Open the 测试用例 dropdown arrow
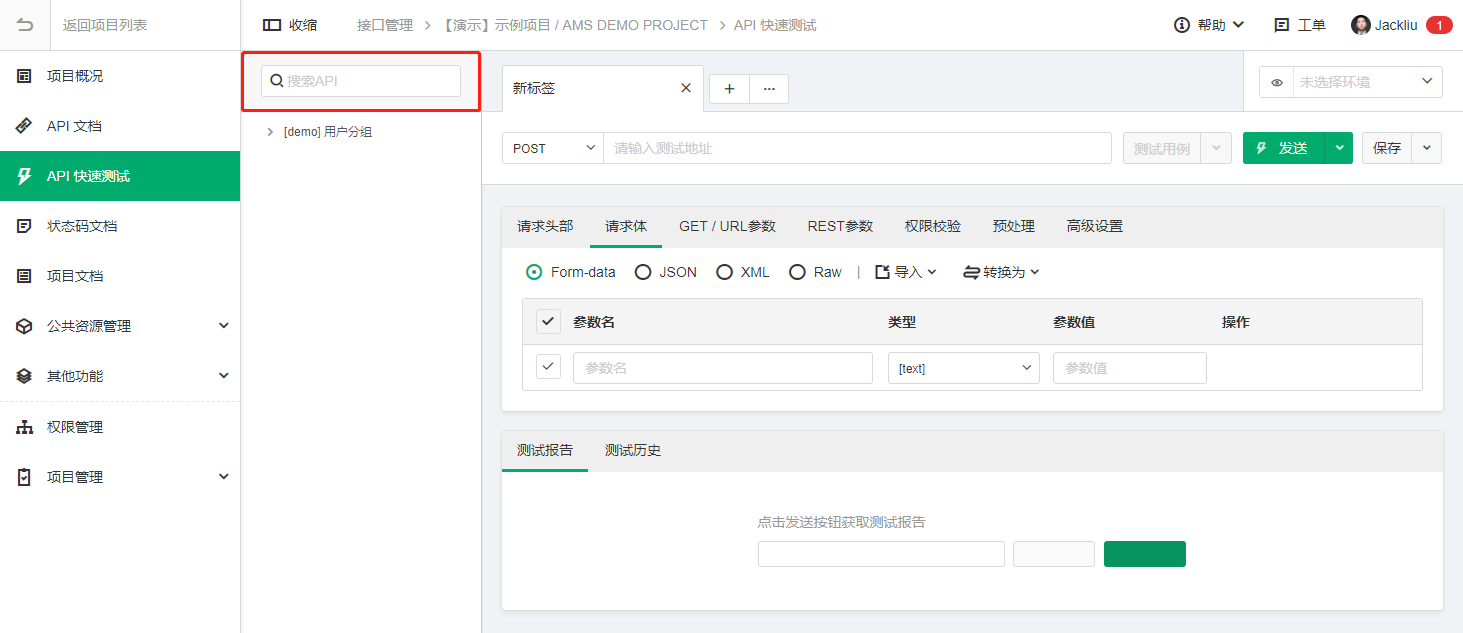 click(x=1215, y=148)
